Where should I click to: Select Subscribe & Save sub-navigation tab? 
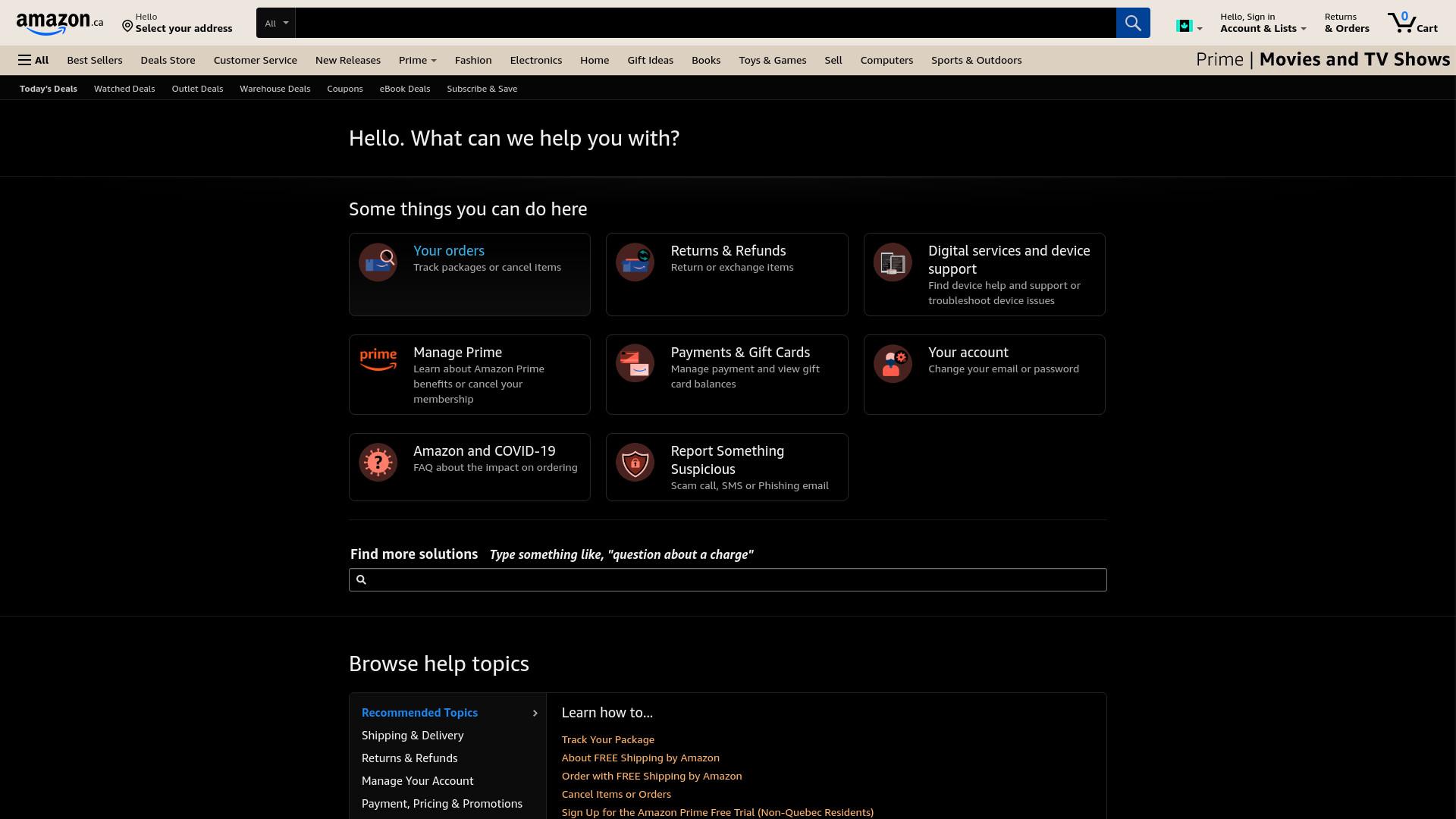coord(482,89)
